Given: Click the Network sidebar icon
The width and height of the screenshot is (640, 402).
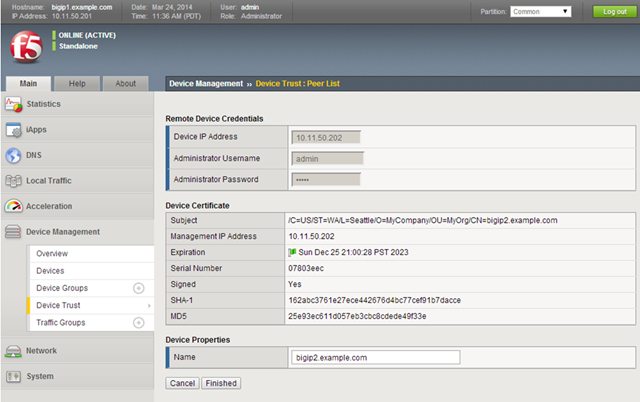Looking at the screenshot, I should tap(14, 351).
